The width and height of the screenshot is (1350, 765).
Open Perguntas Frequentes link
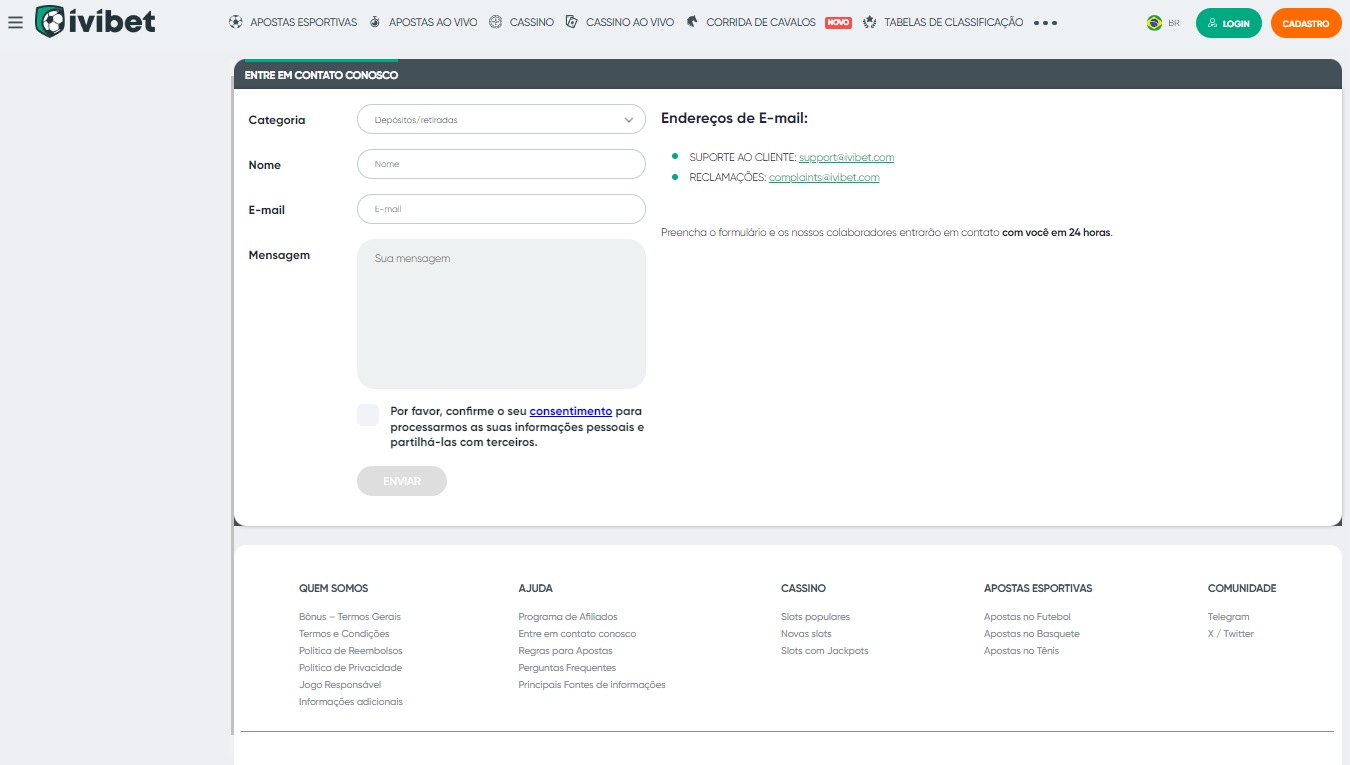567,668
